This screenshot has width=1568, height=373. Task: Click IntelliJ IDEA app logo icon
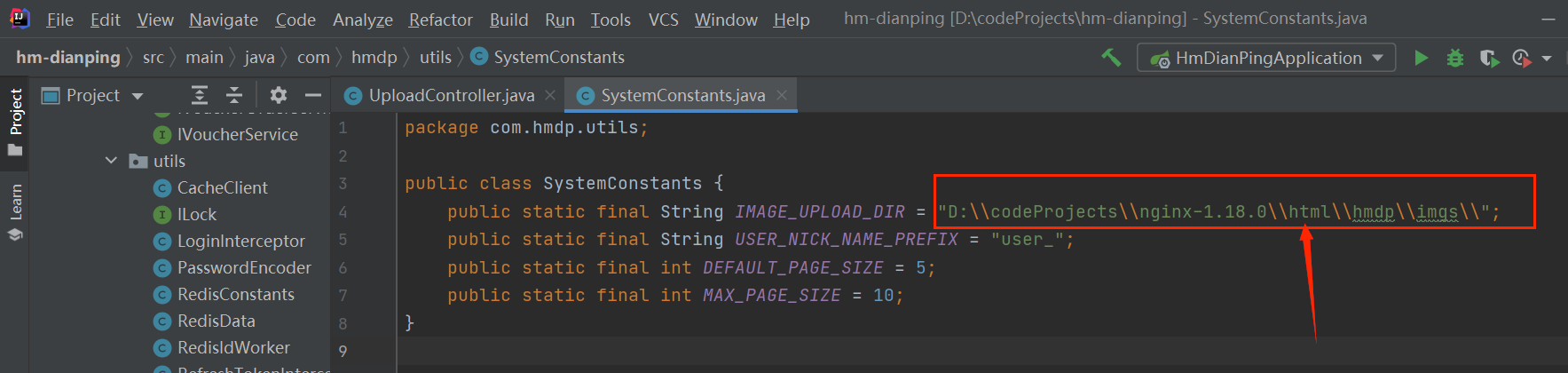point(20,19)
